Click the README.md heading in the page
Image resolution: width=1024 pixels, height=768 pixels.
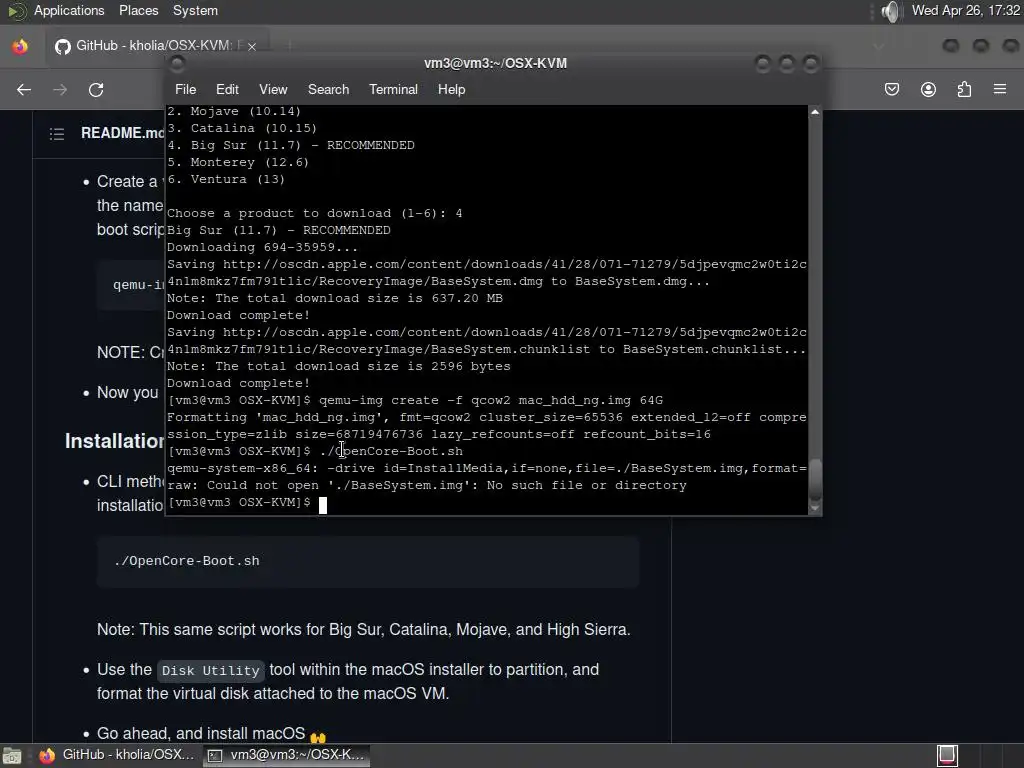pyautogui.click(x=122, y=133)
